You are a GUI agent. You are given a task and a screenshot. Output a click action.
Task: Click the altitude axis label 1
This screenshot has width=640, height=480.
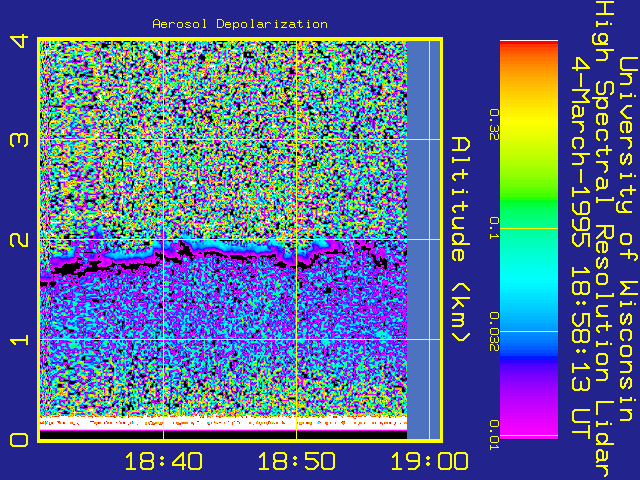[x=20, y=340]
